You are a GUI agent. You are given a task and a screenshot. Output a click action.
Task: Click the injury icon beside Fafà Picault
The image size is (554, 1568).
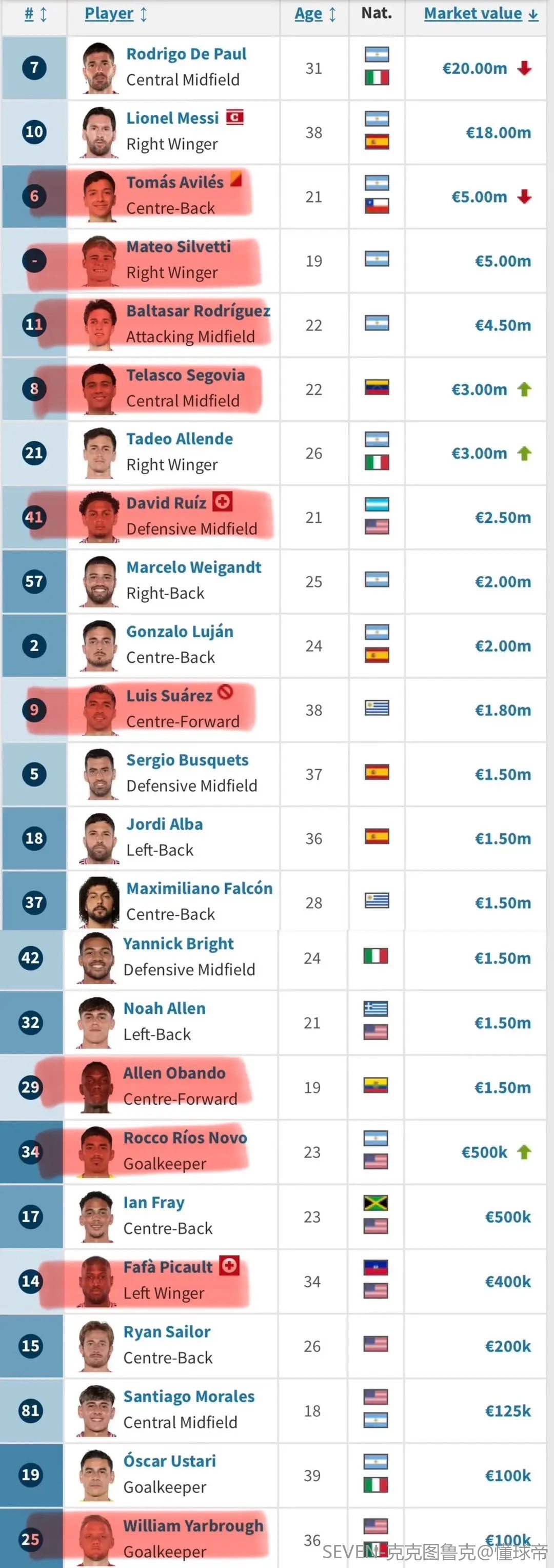pos(229,1265)
